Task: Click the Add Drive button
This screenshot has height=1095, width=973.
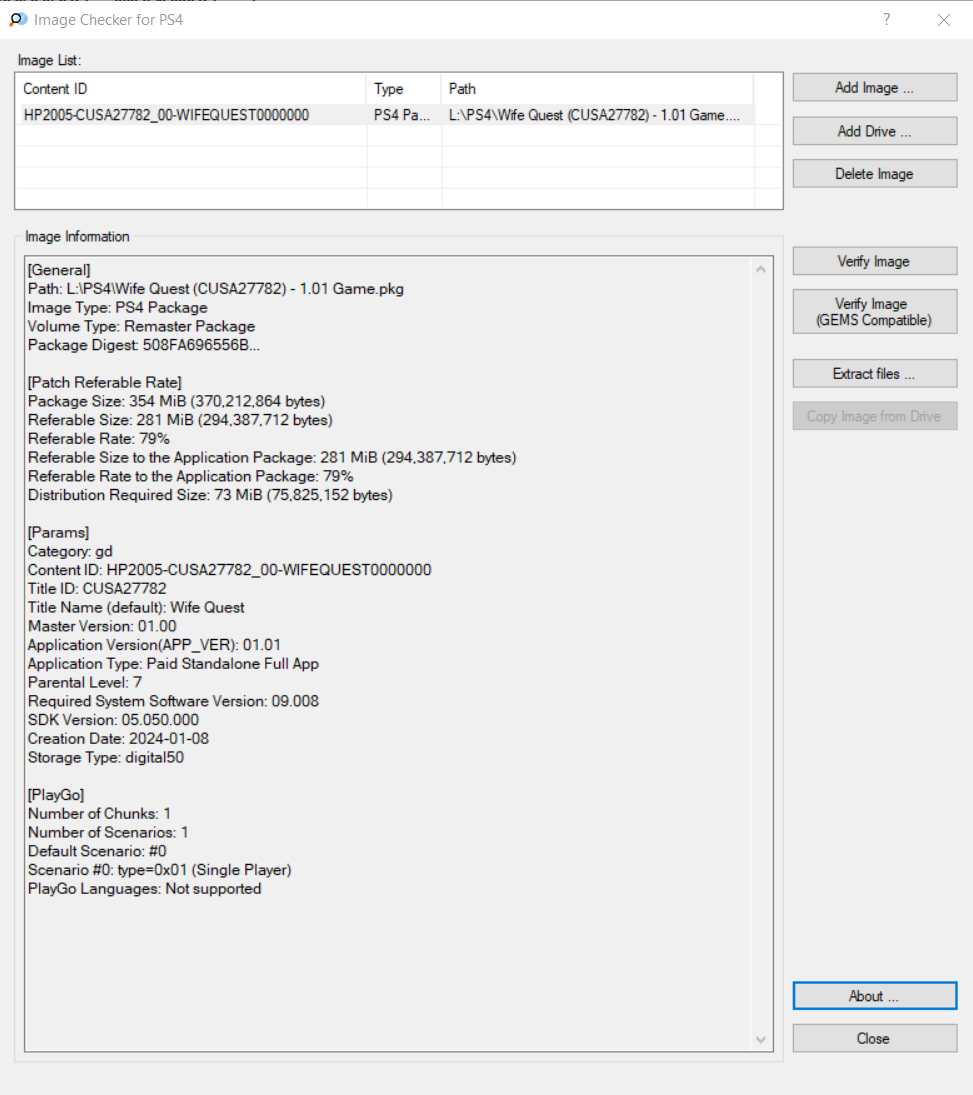Action: [x=875, y=131]
